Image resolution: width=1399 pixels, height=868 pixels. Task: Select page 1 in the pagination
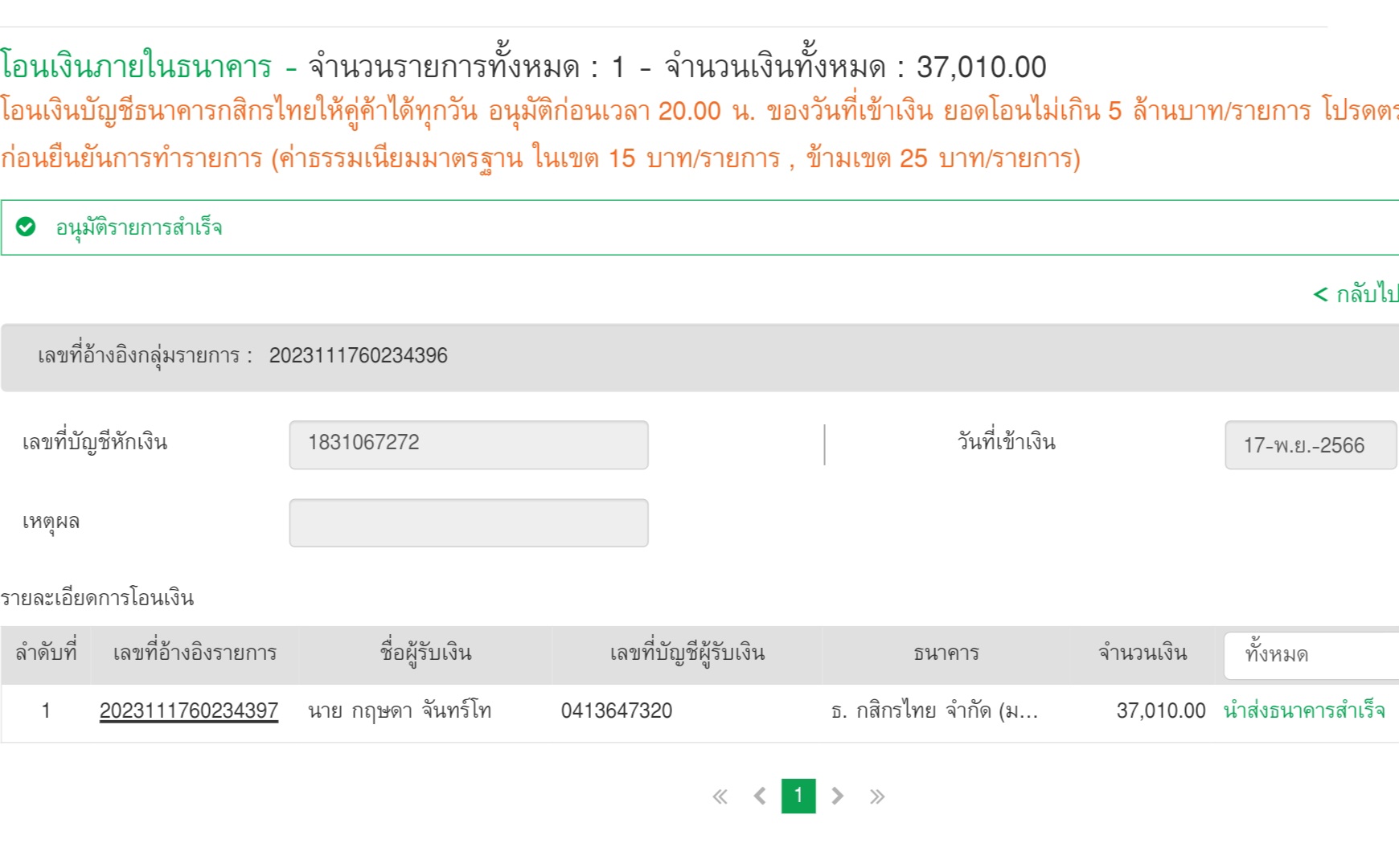[798, 796]
